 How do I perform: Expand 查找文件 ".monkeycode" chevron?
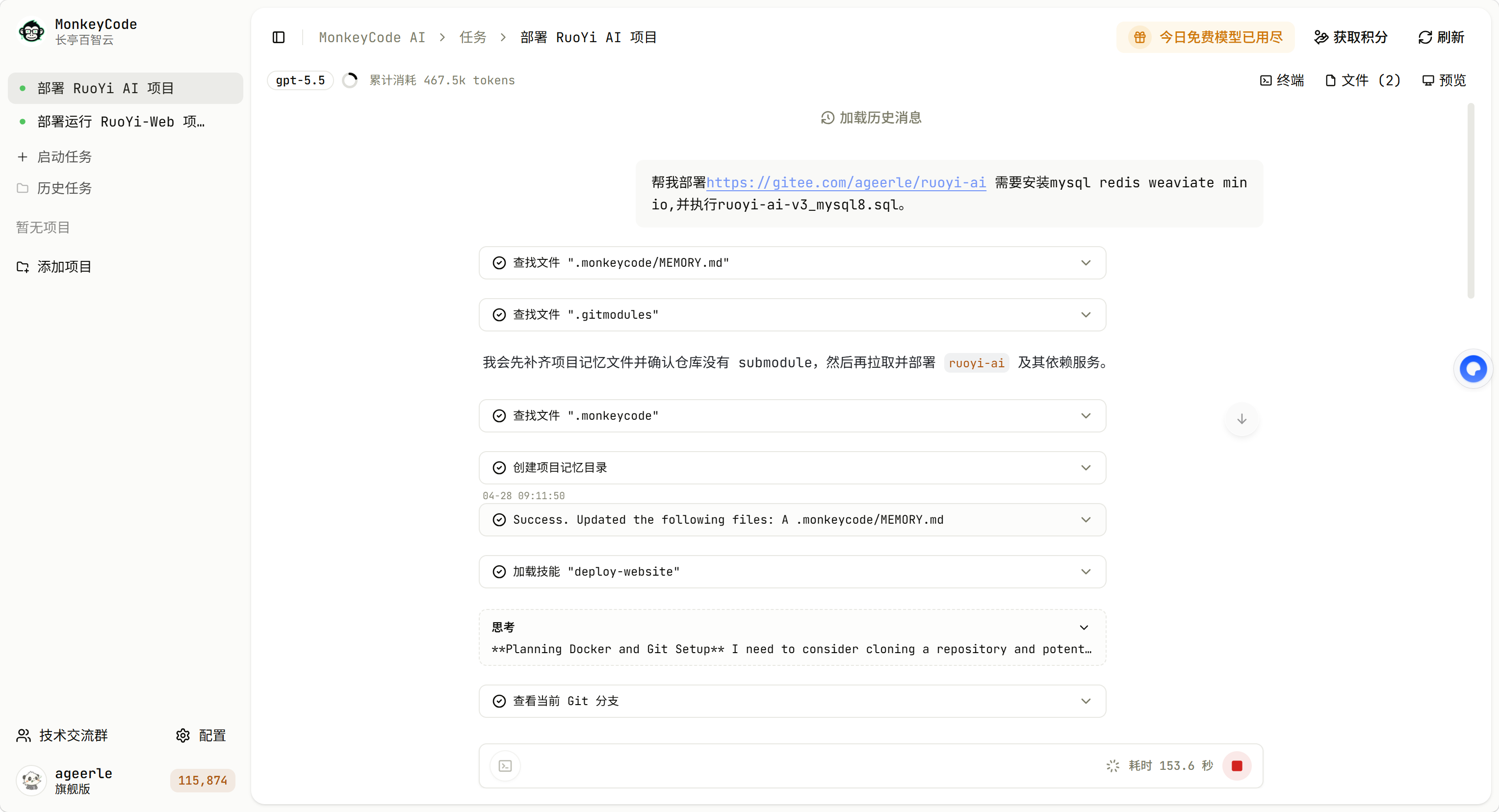click(x=1085, y=416)
